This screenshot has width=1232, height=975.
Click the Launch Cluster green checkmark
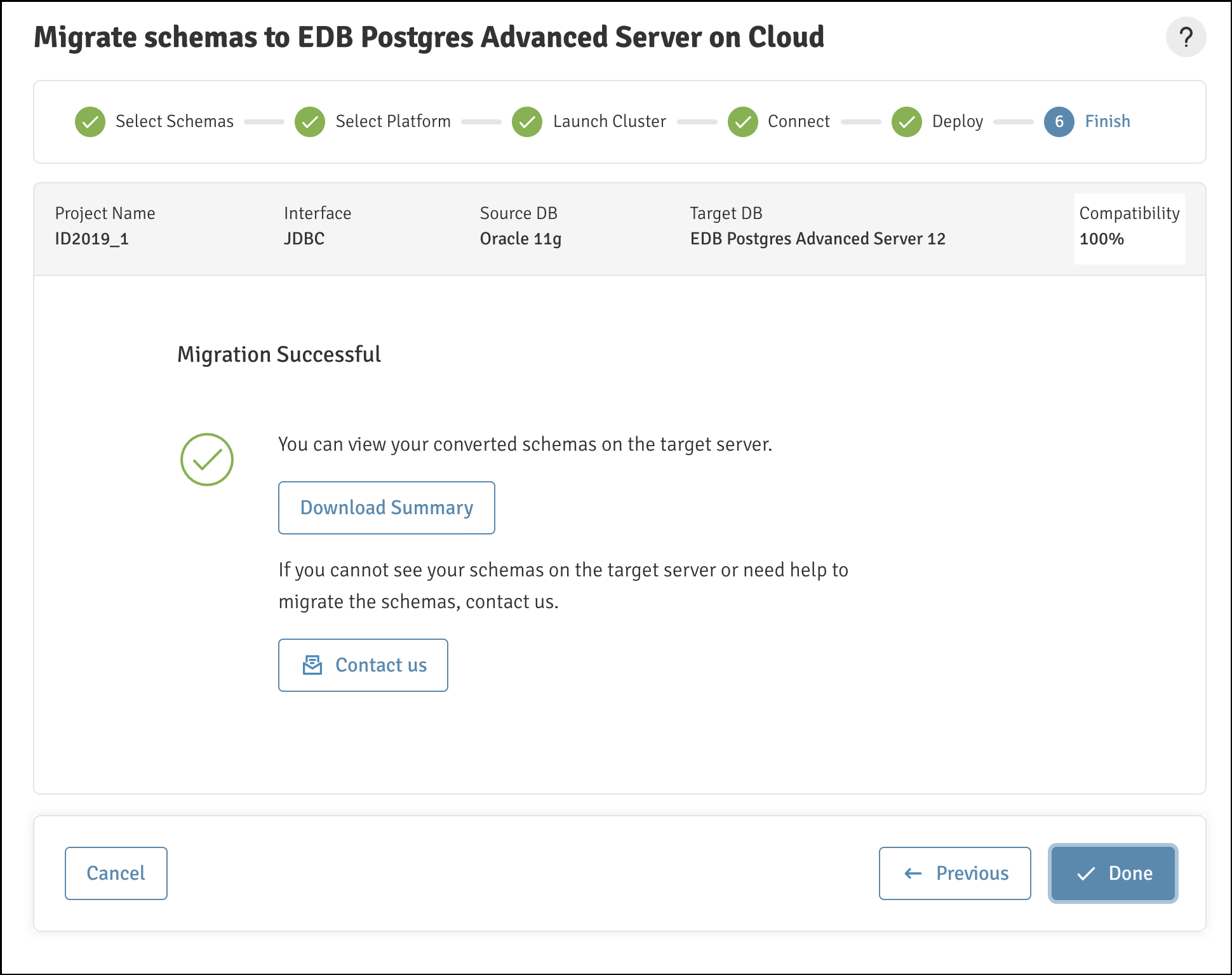(527, 122)
